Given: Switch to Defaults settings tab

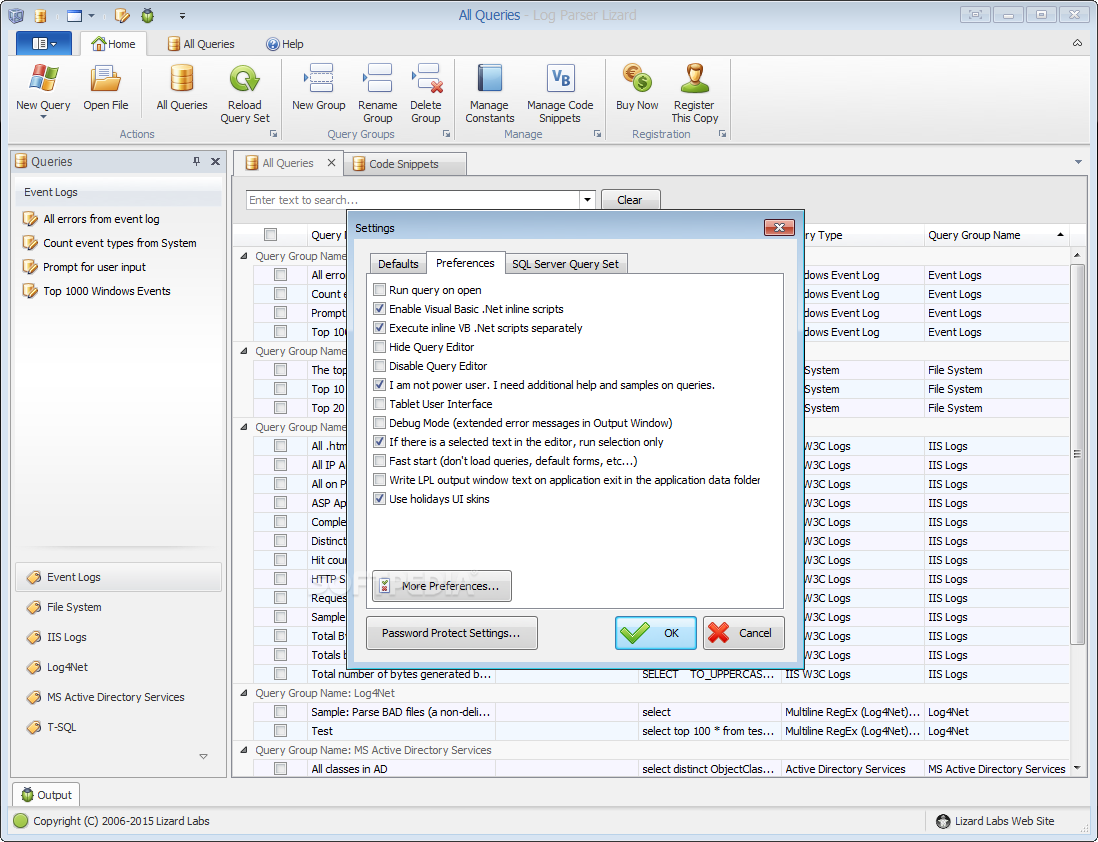Looking at the screenshot, I should coord(398,263).
